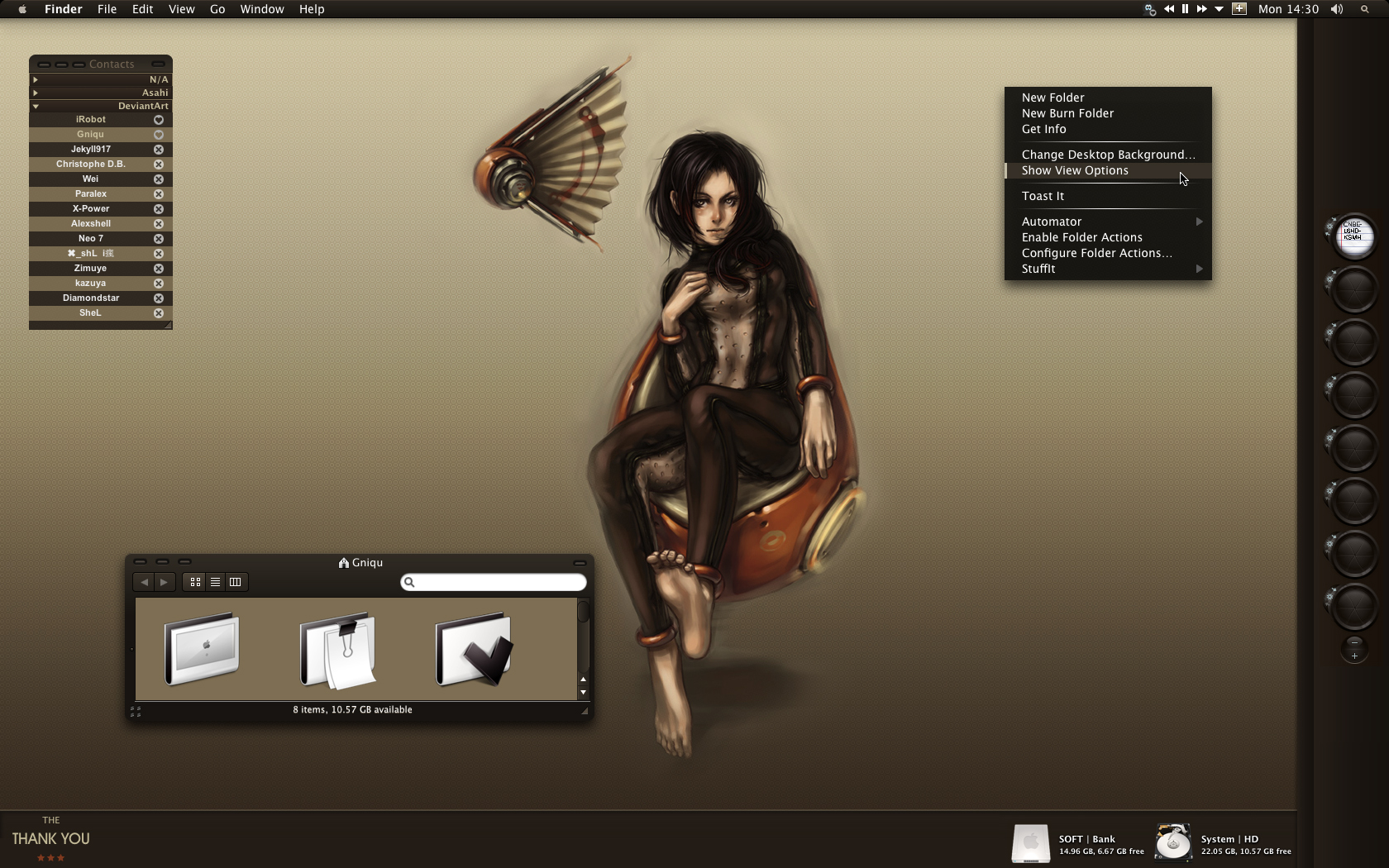The image size is (1389, 868).
Task: Open the Documents folder with clip icon
Action: click(337, 651)
